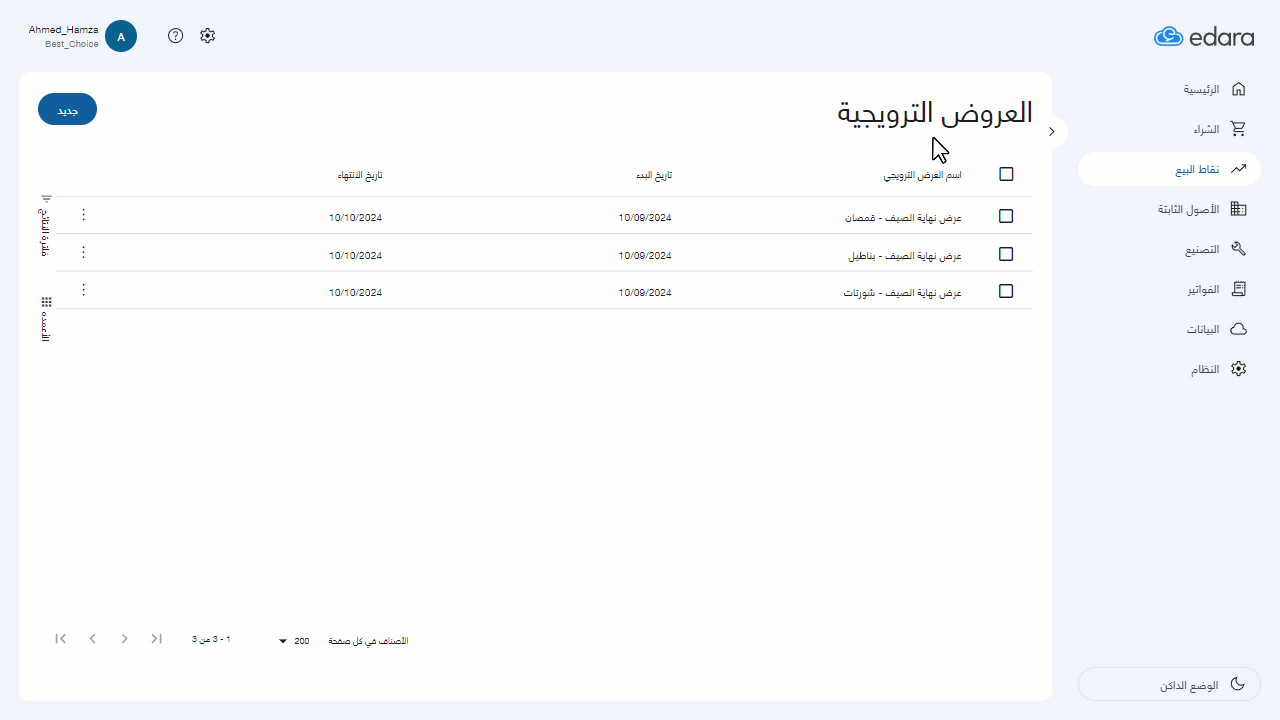Image resolution: width=1280 pixels, height=720 pixels.
Task: Open the results filter funnel panel
Action: pyautogui.click(x=45, y=226)
